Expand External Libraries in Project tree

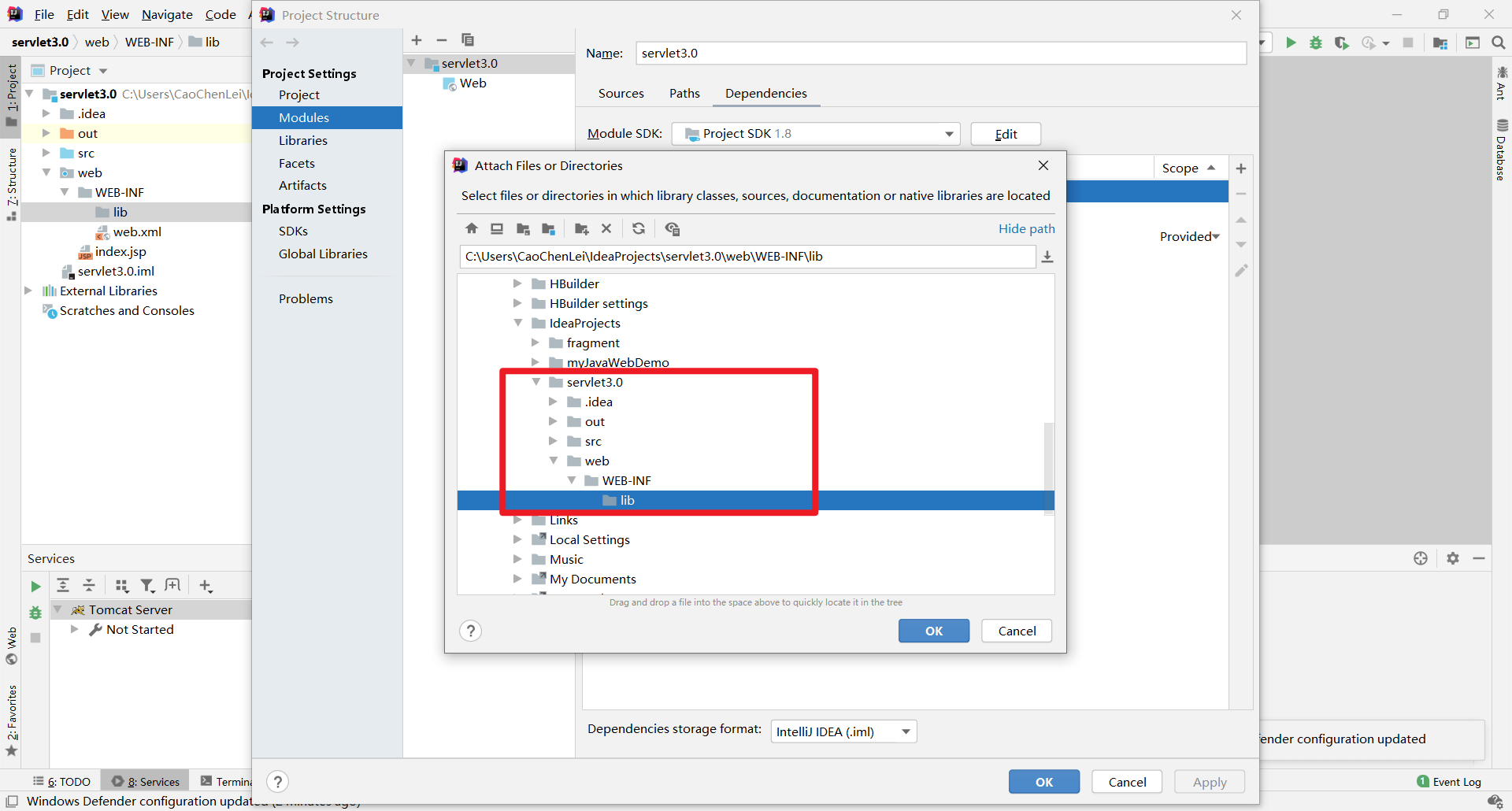(x=28, y=291)
